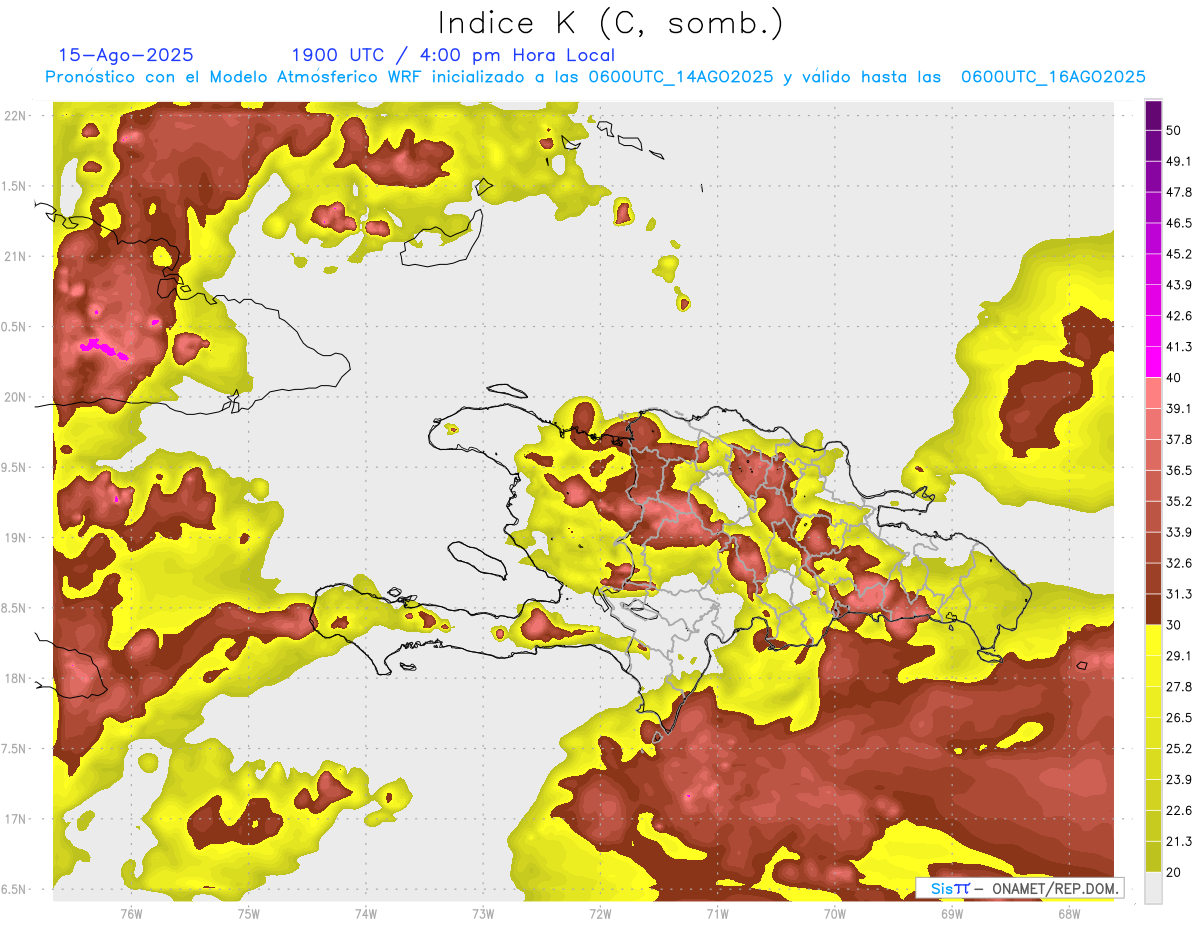Click the colorbar value '35.2'

1179,501
